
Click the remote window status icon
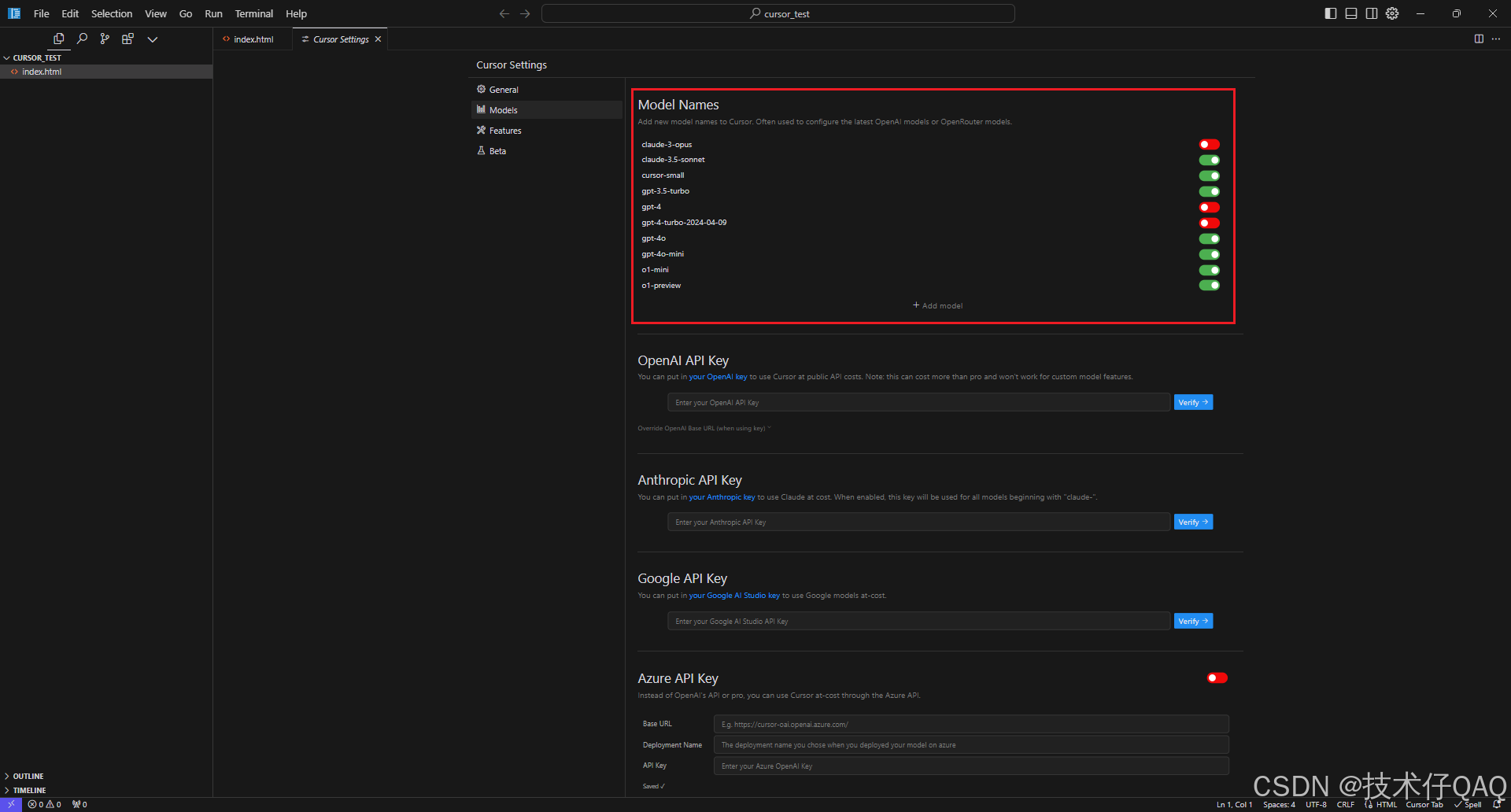point(11,804)
